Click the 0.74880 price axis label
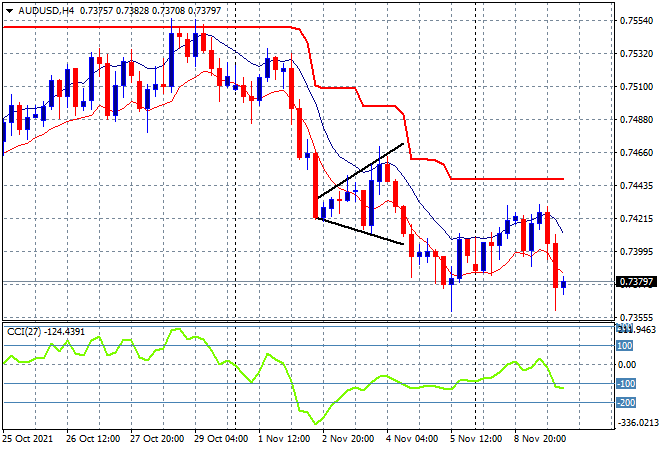 pos(636,120)
